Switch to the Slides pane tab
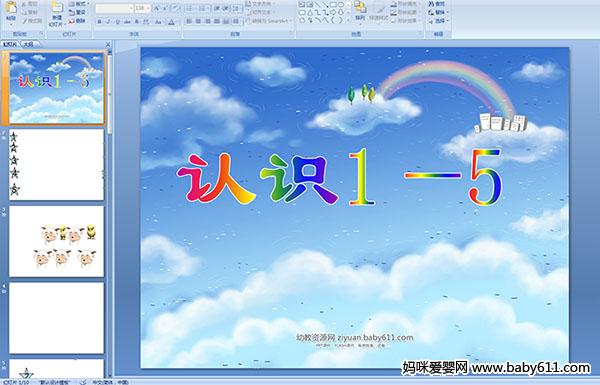This screenshot has width=600, height=385. tap(10, 44)
